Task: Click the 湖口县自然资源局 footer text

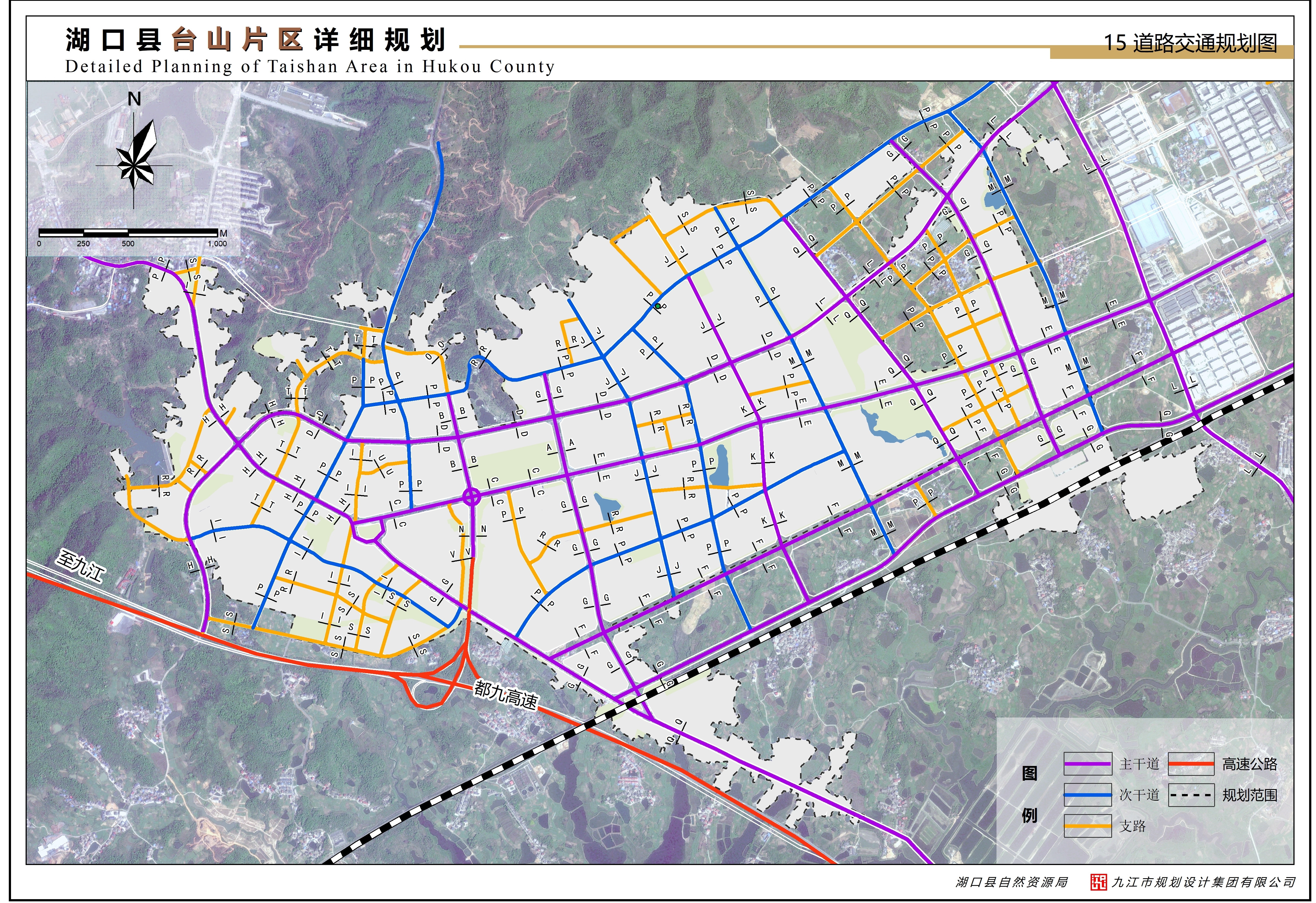Action: [1012, 883]
